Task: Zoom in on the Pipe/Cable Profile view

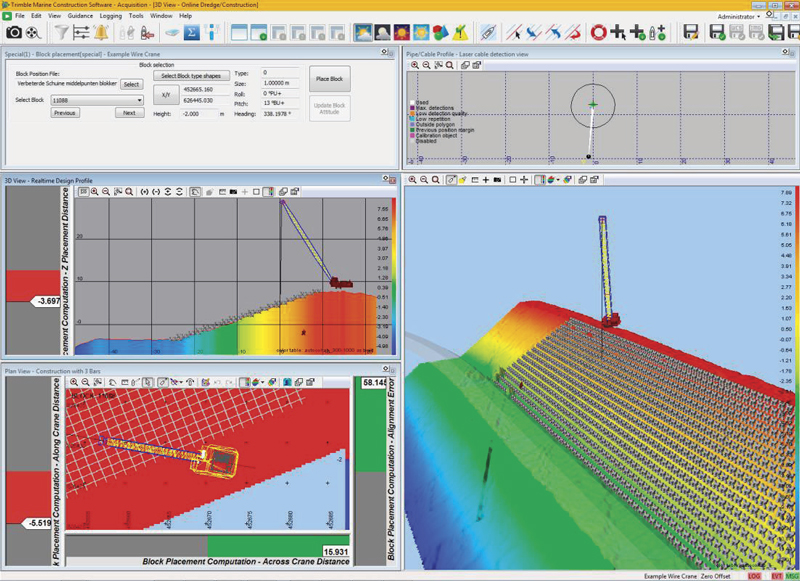Action: pos(415,65)
